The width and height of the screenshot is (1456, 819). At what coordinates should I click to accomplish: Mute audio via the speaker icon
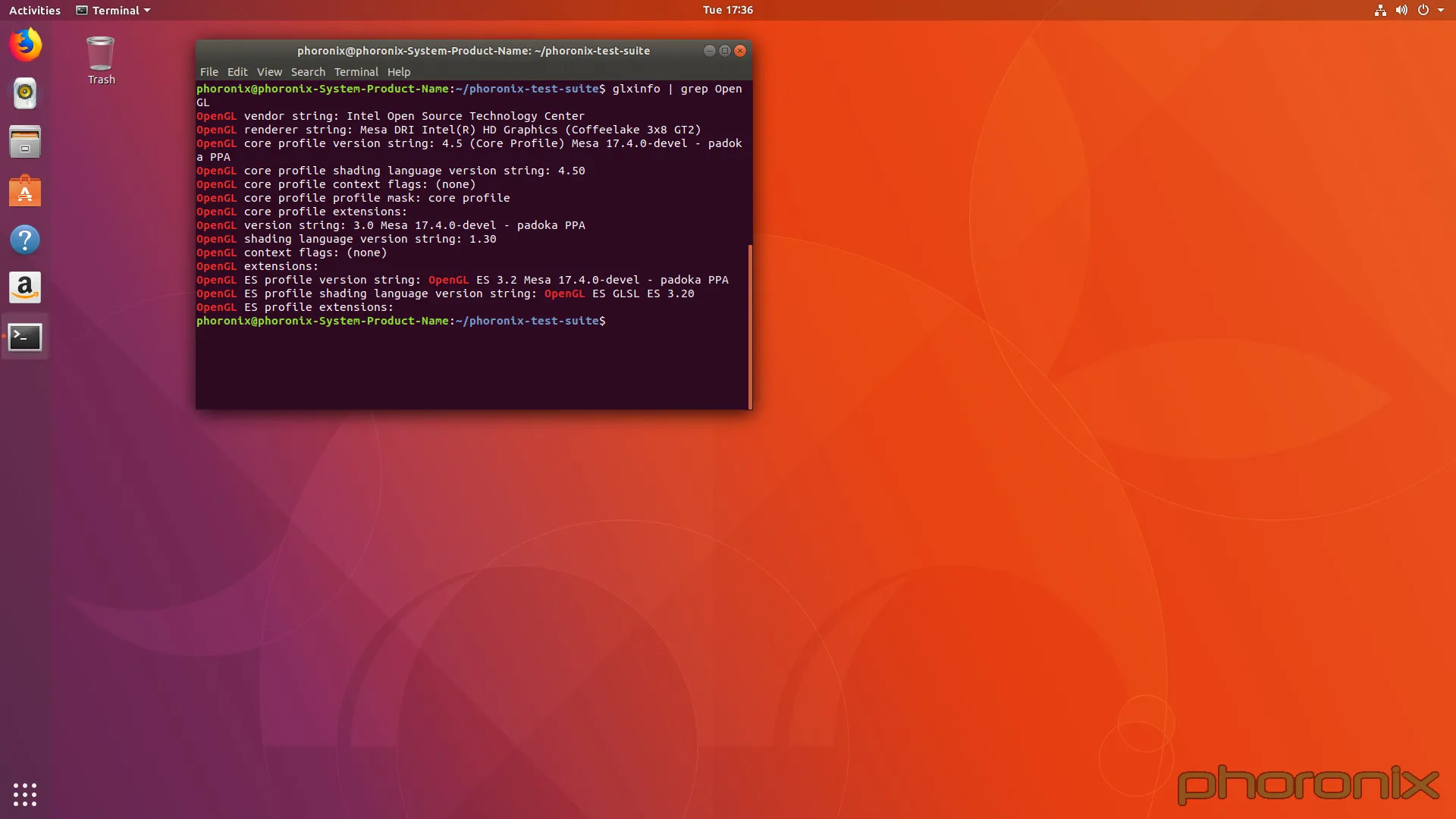pos(1402,10)
